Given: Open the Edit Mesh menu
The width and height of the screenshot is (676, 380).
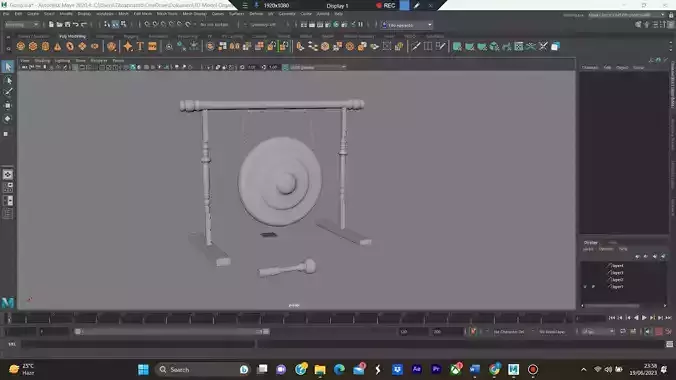Looking at the screenshot, I should pyautogui.click(x=143, y=14).
